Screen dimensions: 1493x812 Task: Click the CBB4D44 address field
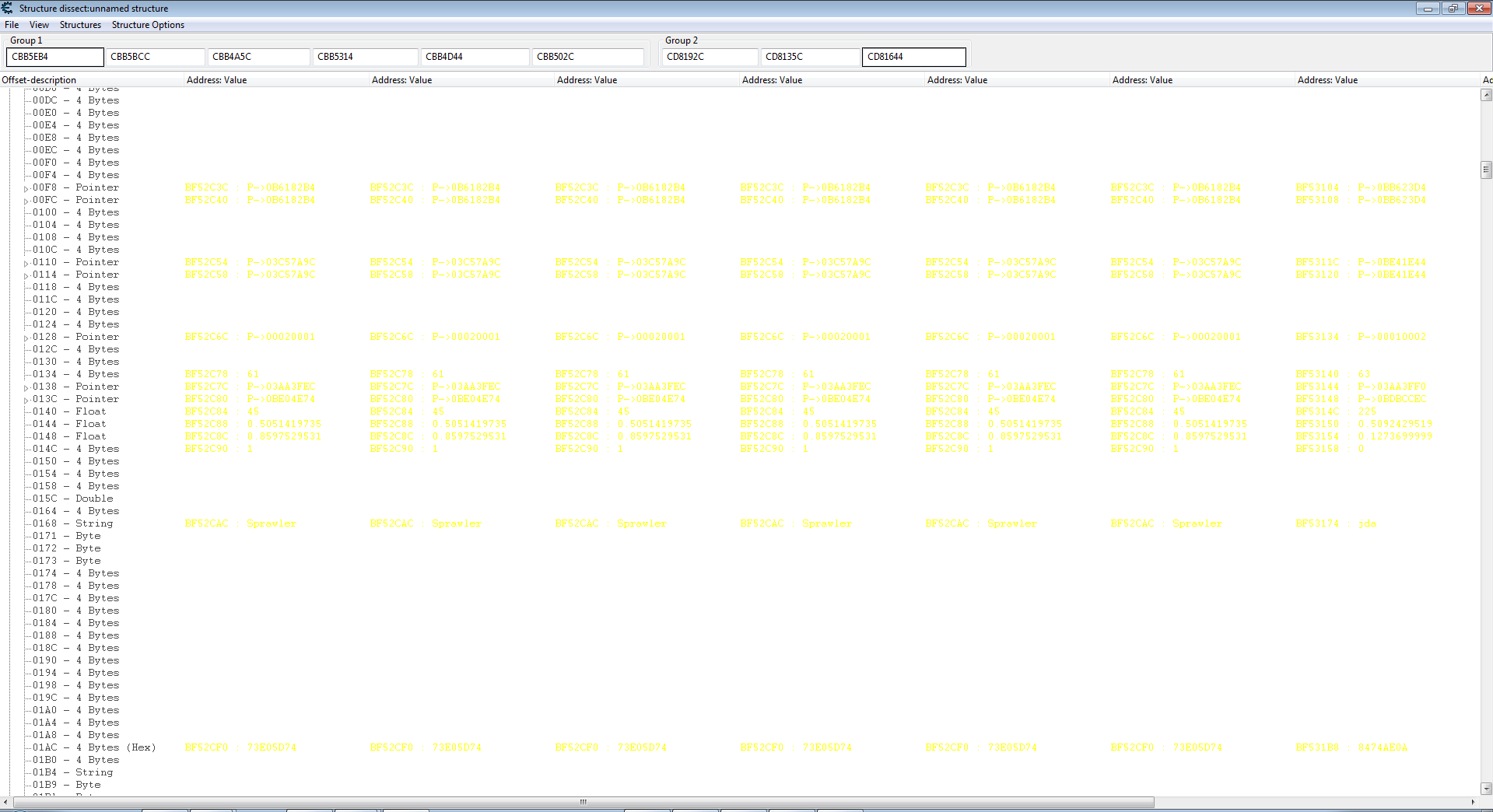click(x=475, y=57)
